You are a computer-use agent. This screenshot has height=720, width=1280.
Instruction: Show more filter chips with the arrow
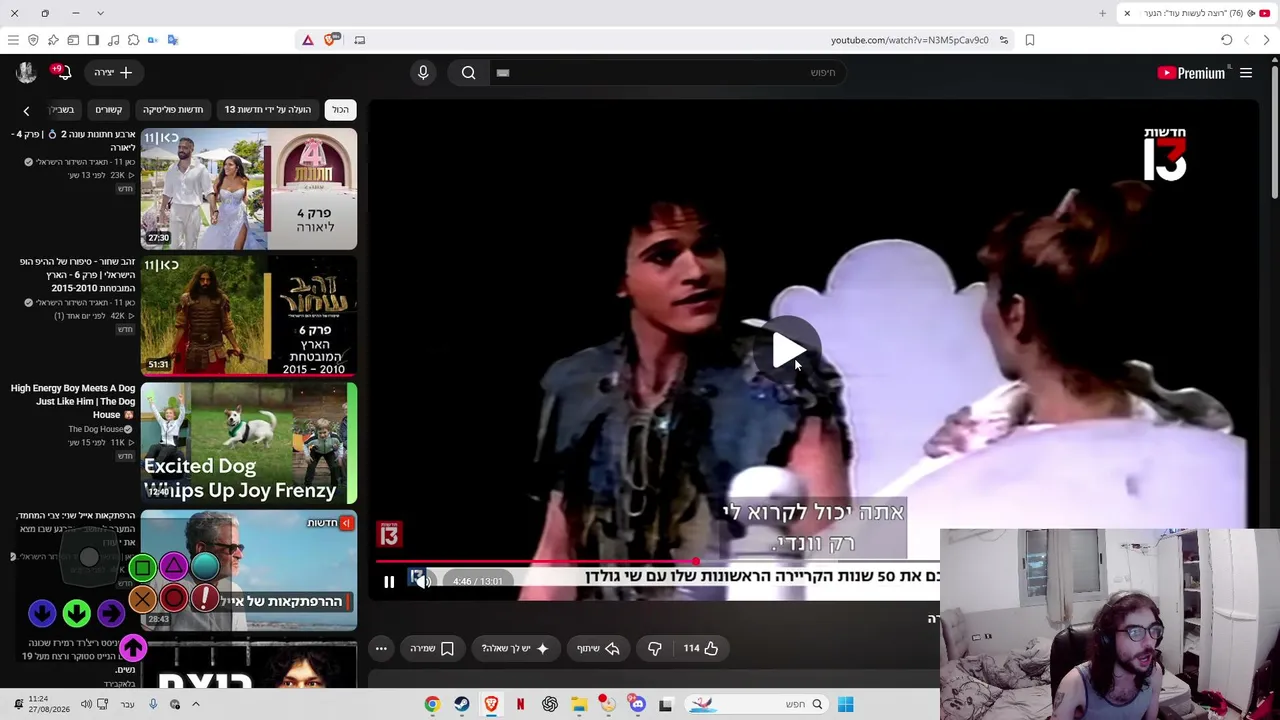26,110
